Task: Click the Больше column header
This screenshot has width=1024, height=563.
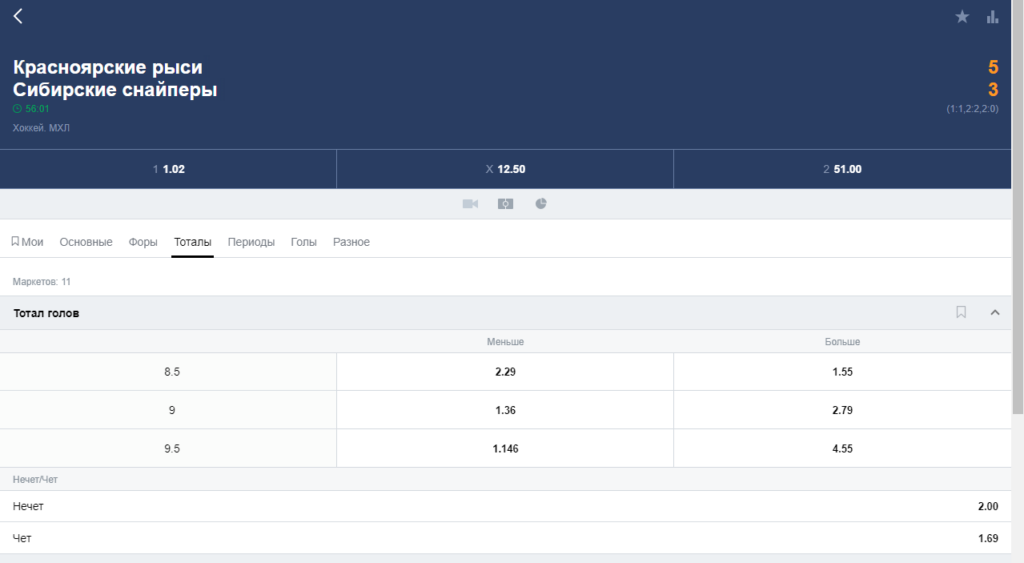Action: tap(842, 342)
